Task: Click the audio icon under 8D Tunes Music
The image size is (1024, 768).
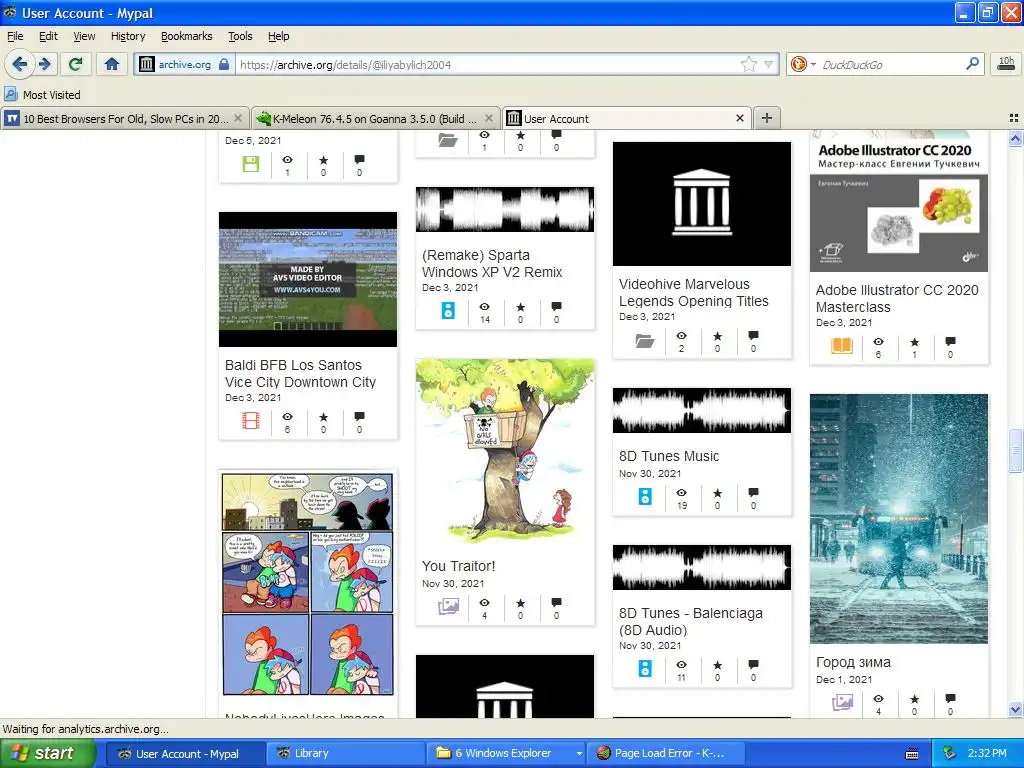Action: (x=645, y=496)
